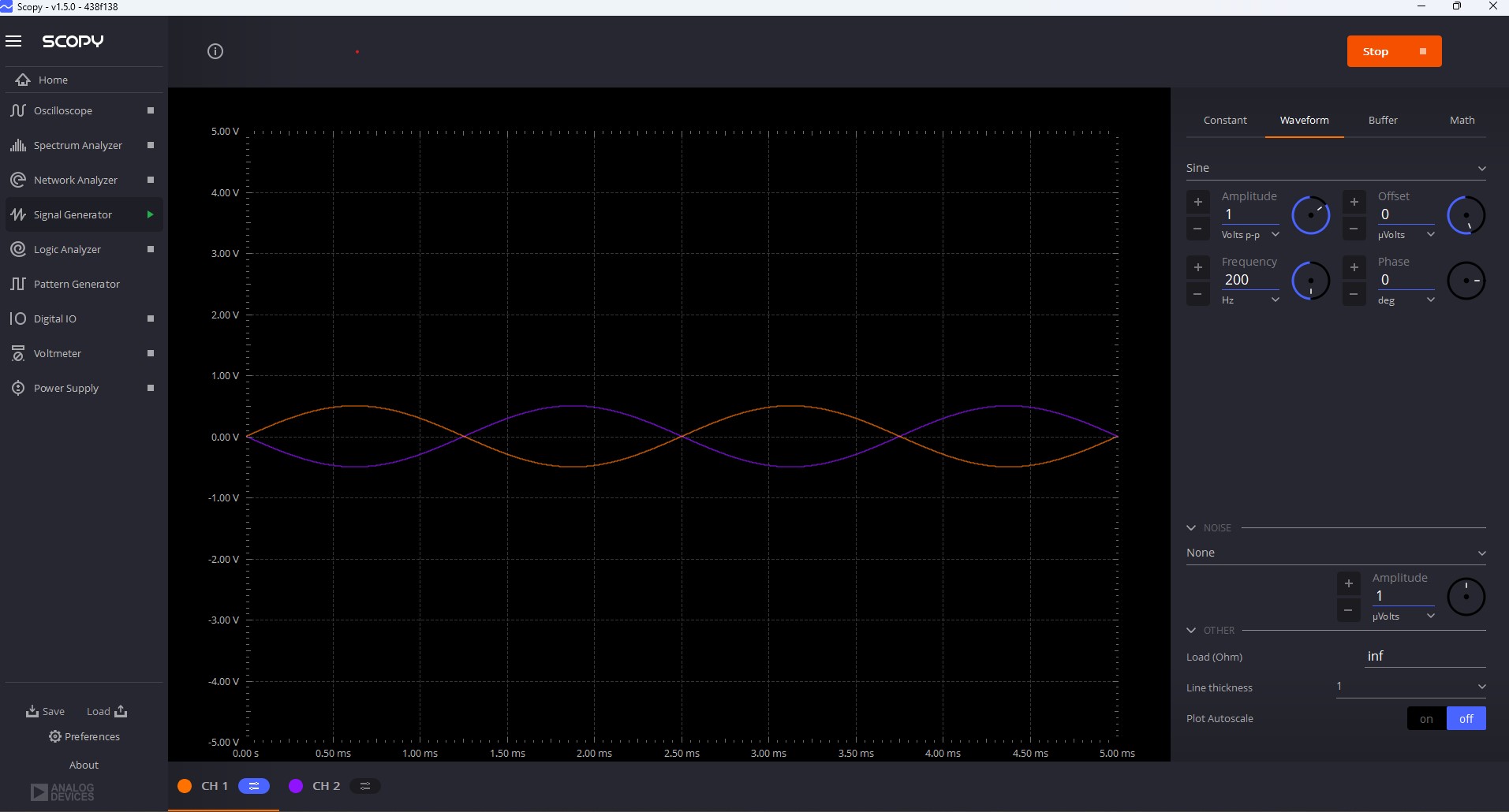1509x812 pixels.
Task: Collapse the NOISE section
Action: point(1192,527)
